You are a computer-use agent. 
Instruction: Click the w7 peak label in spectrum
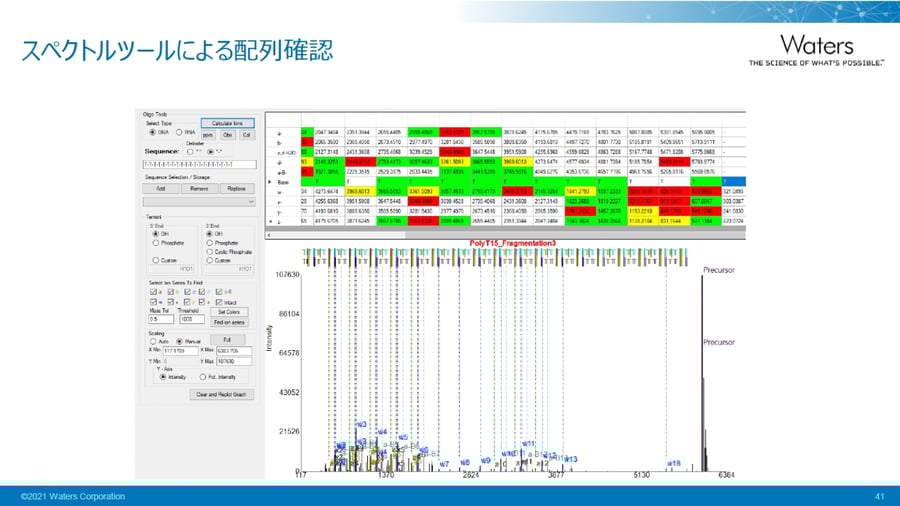[x=444, y=464]
